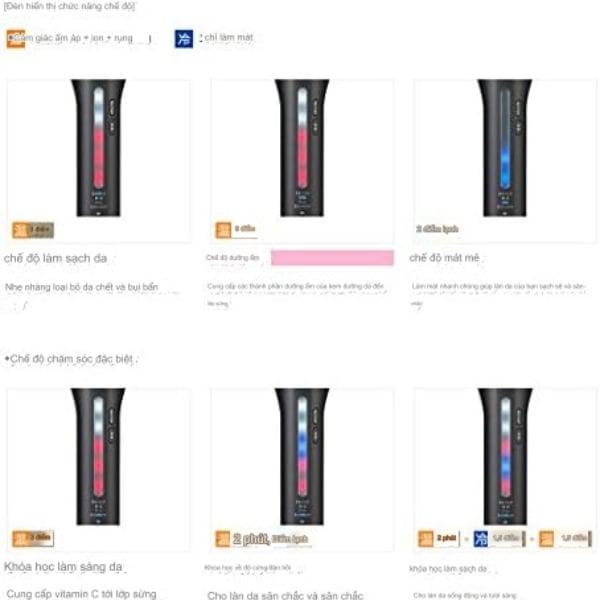Open the clean skin course device image

pos(505,457)
